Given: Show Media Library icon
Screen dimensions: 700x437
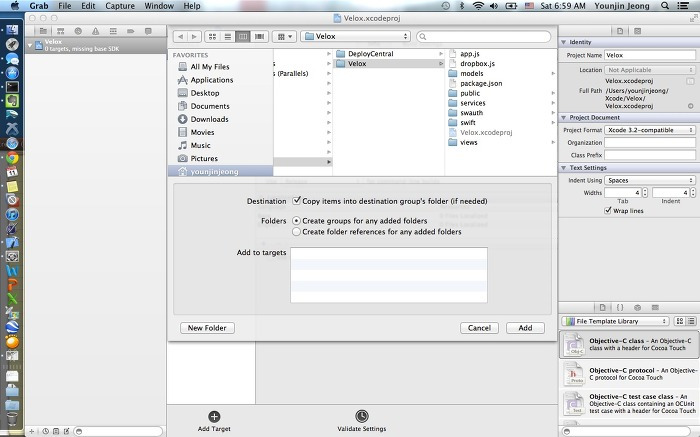Looking at the screenshot, I should pyautogui.click(x=655, y=308).
